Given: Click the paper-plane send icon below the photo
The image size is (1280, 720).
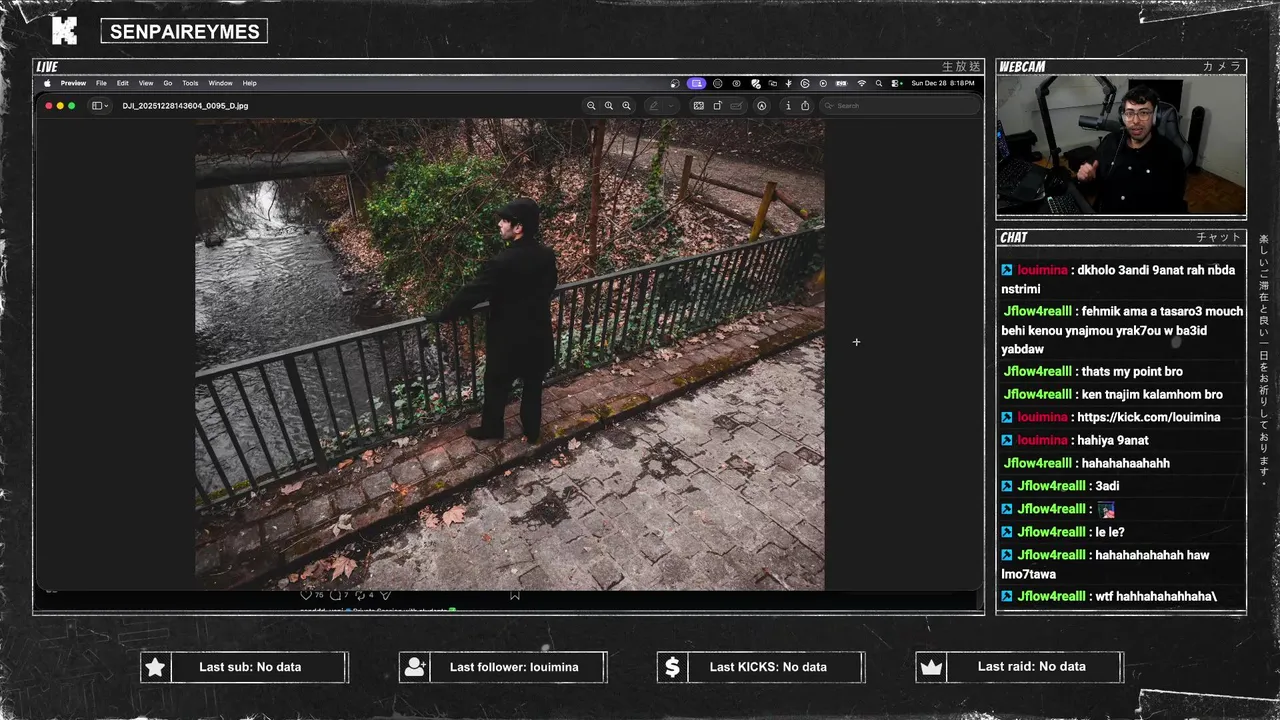Looking at the screenshot, I should (385, 595).
